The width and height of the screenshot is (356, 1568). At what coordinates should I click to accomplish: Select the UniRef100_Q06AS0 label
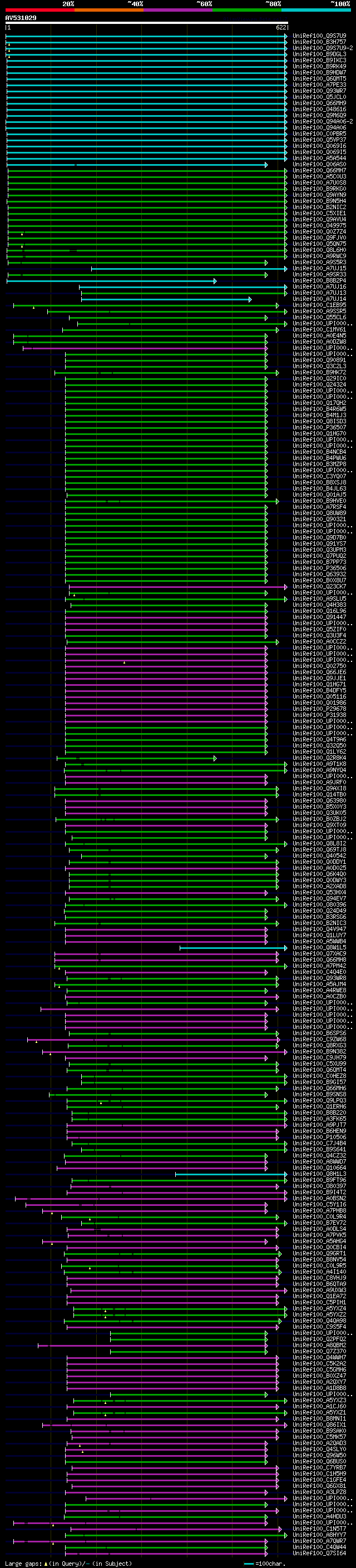pyautogui.click(x=319, y=164)
